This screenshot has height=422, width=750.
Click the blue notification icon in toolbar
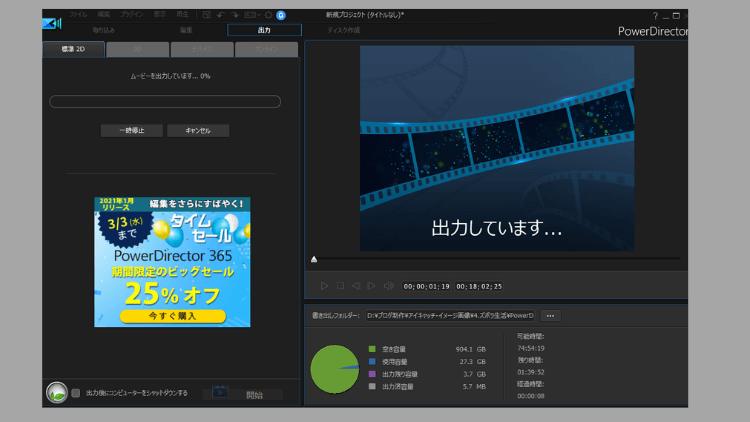[x=281, y=15]
